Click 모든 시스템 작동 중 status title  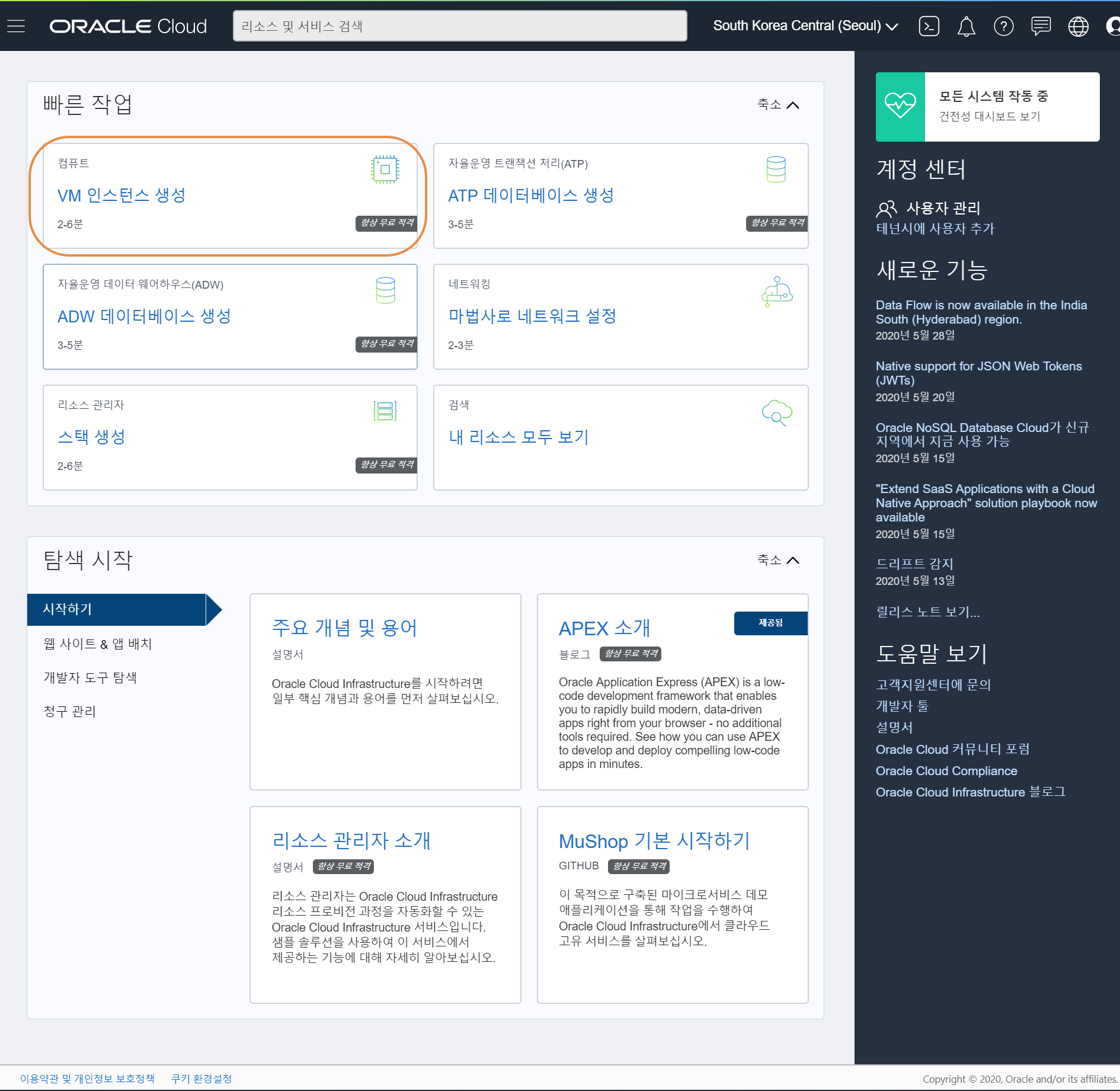(x=994, y=96)
